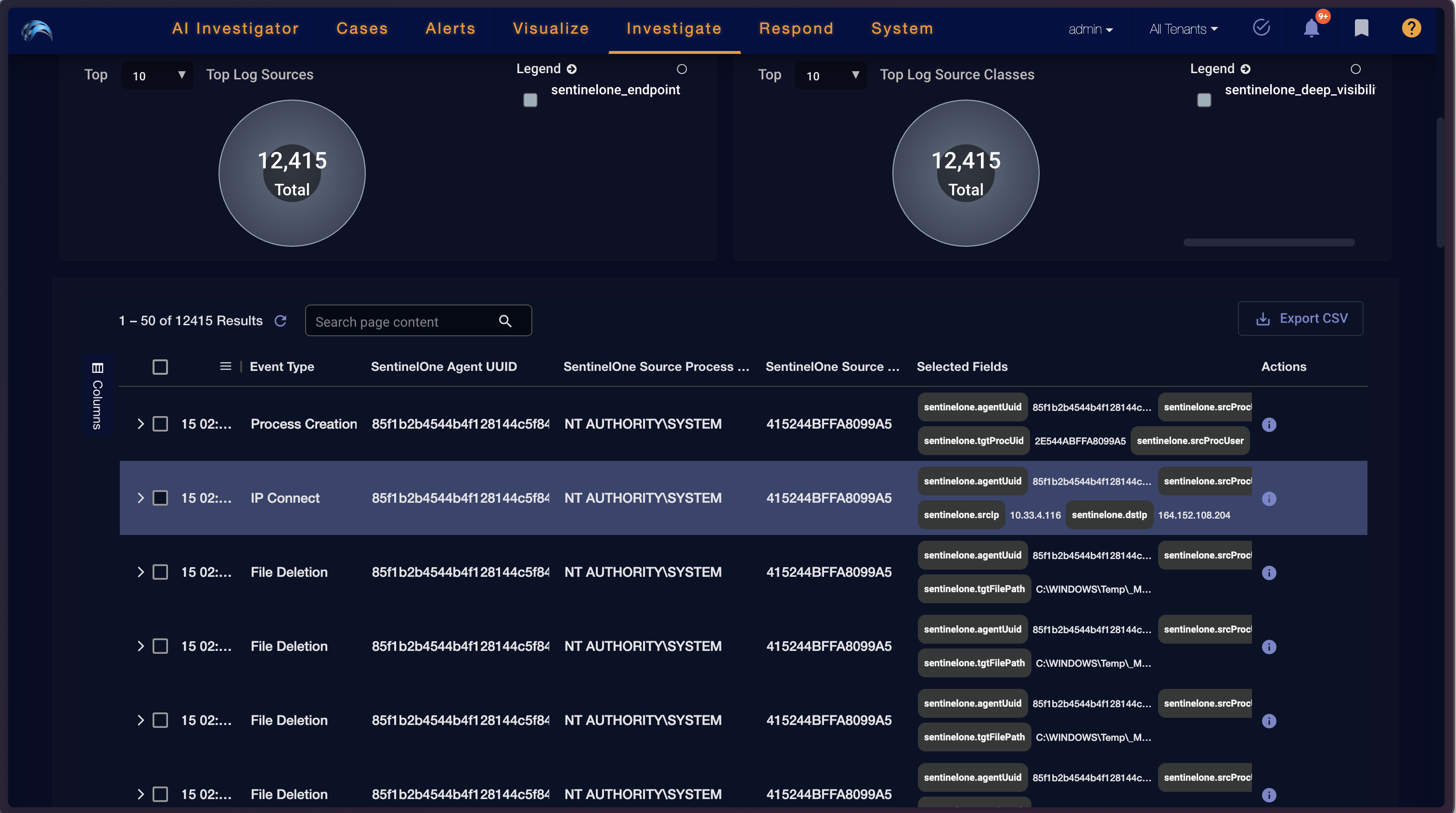The height and width of the screenshot is (813, 1456).
Task: Sort by the Event Type column header
Action: [282, 367]
